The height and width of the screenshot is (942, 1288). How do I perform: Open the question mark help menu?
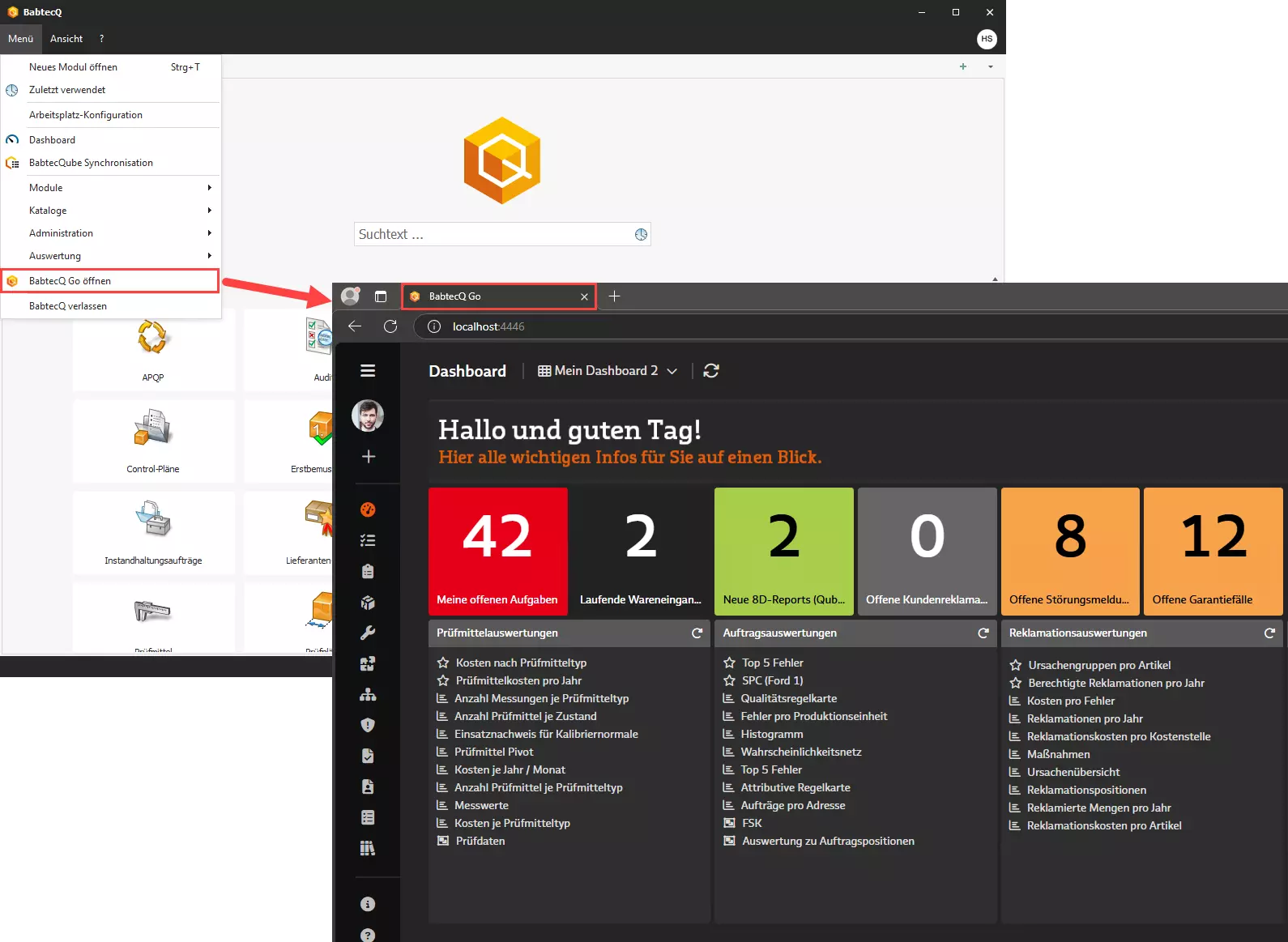[101, 39]
